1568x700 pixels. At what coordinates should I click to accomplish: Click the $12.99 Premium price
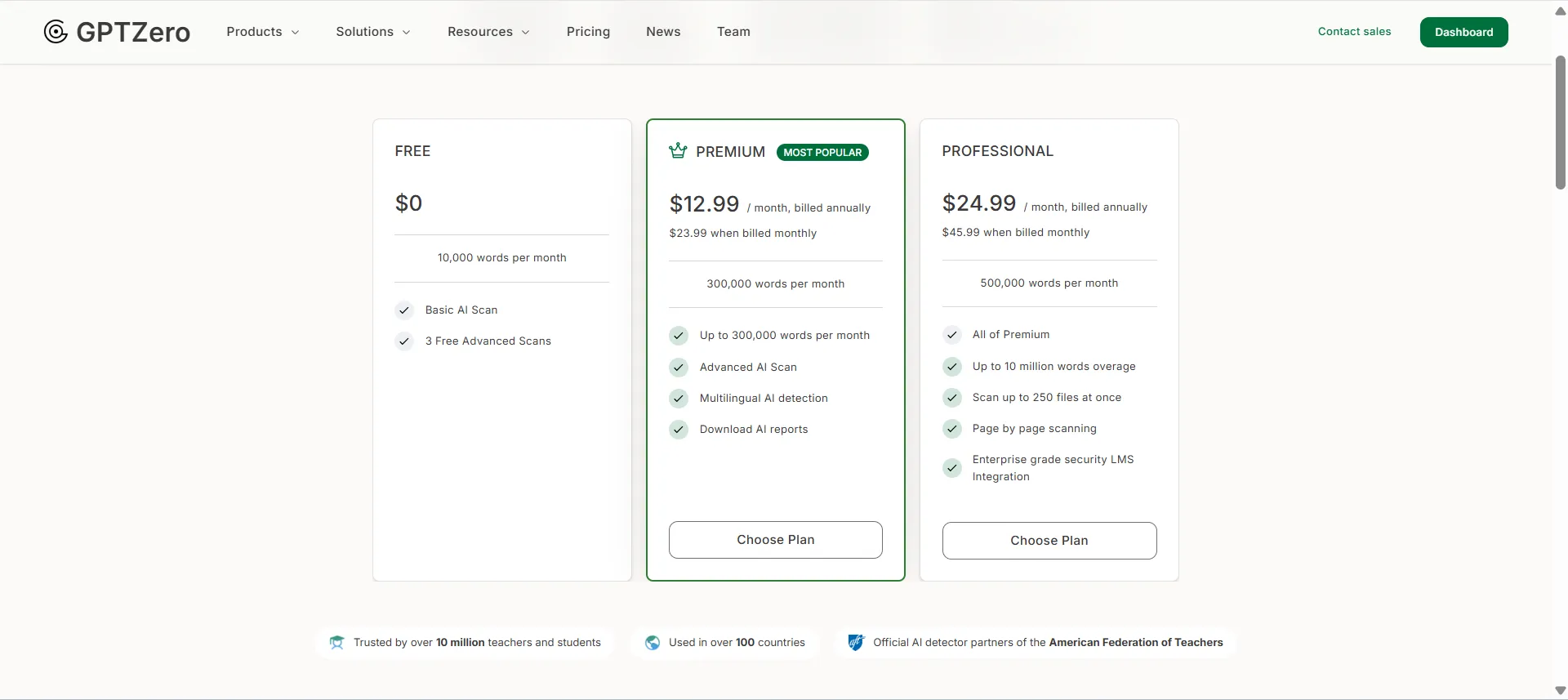click(704, 204)
